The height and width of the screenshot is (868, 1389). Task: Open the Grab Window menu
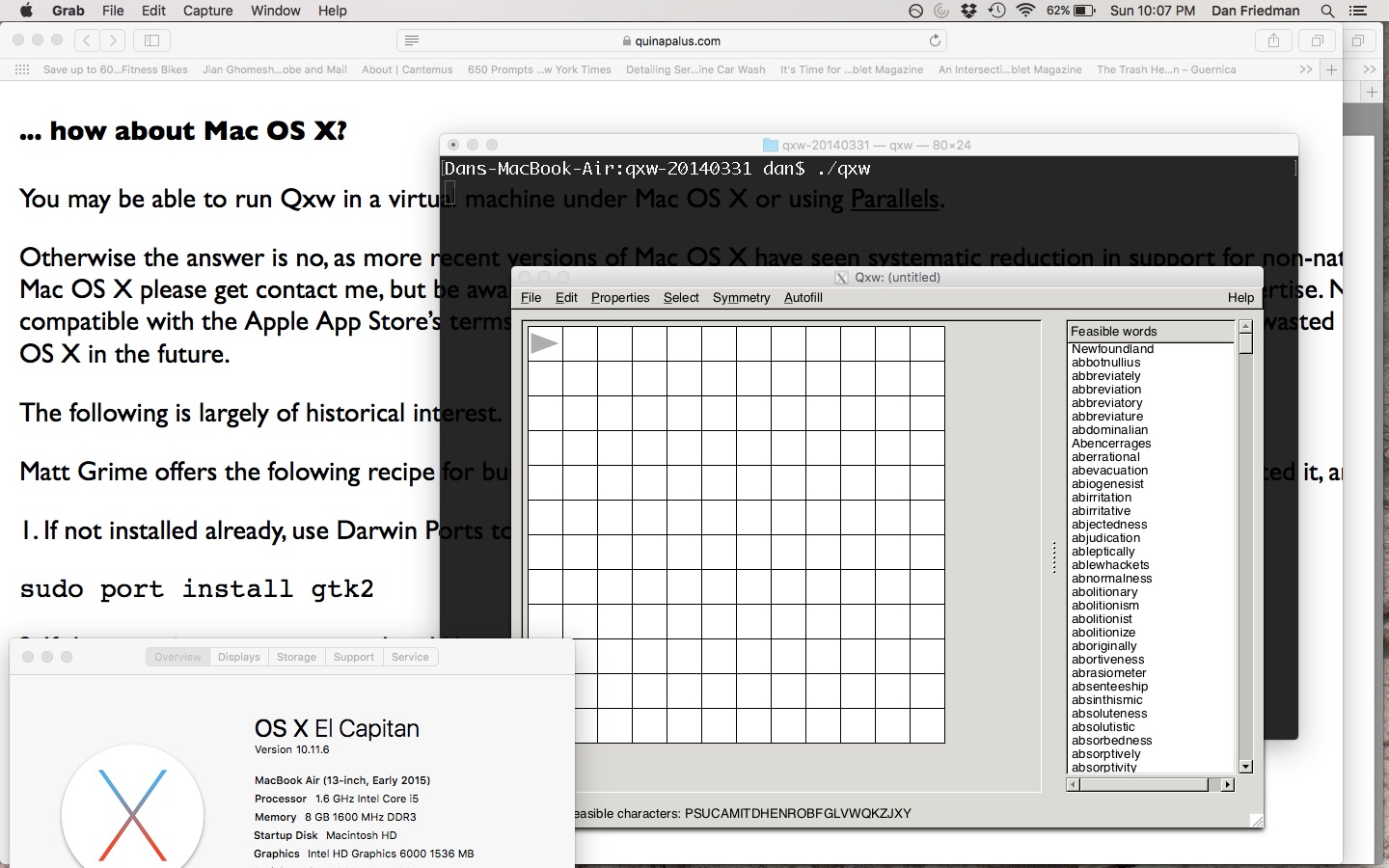click(x=276, y=11)
